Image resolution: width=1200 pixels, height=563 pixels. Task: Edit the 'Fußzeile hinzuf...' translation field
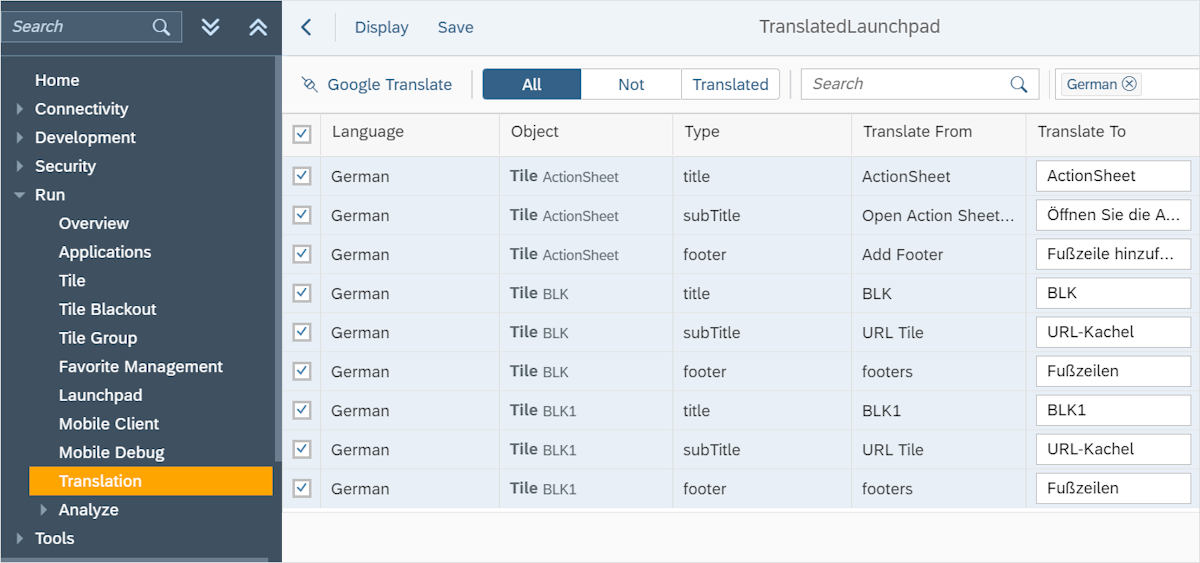click(1113, 254)
